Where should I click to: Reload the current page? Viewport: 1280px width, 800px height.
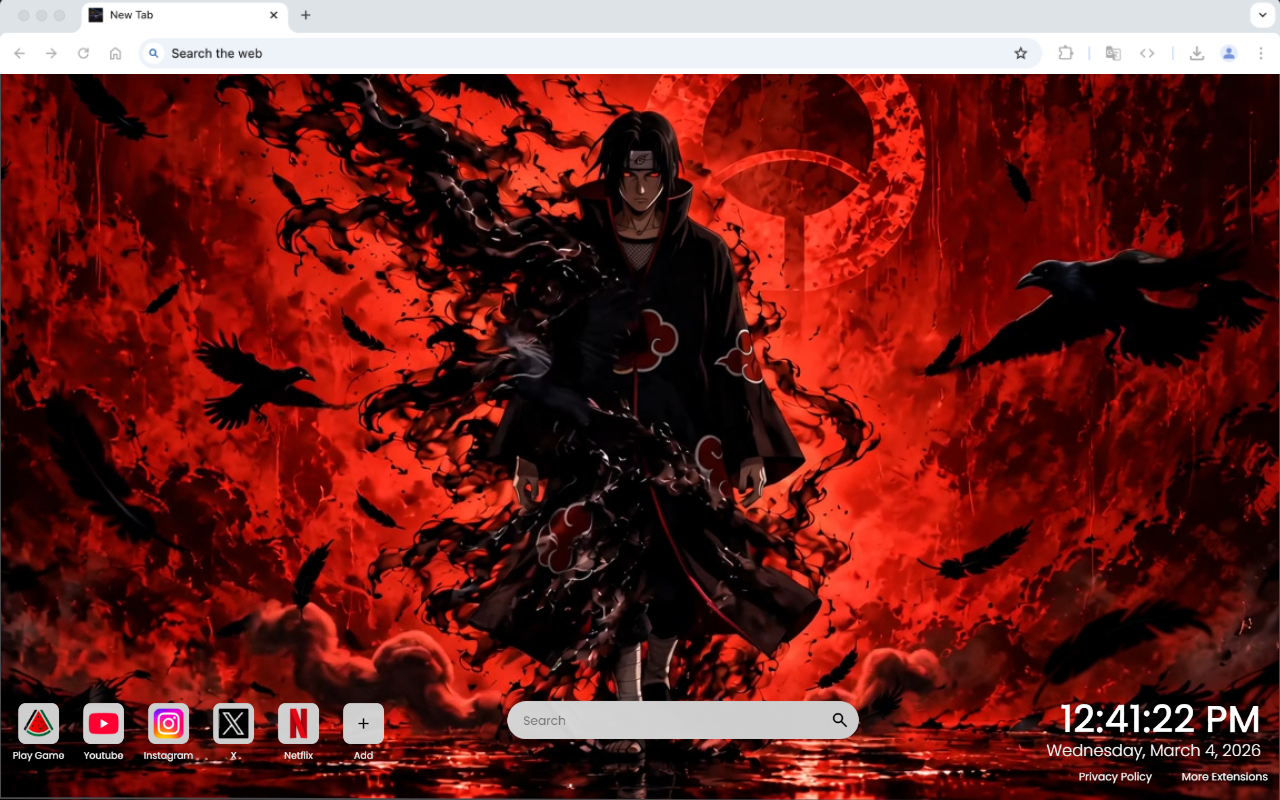point(84,53)
